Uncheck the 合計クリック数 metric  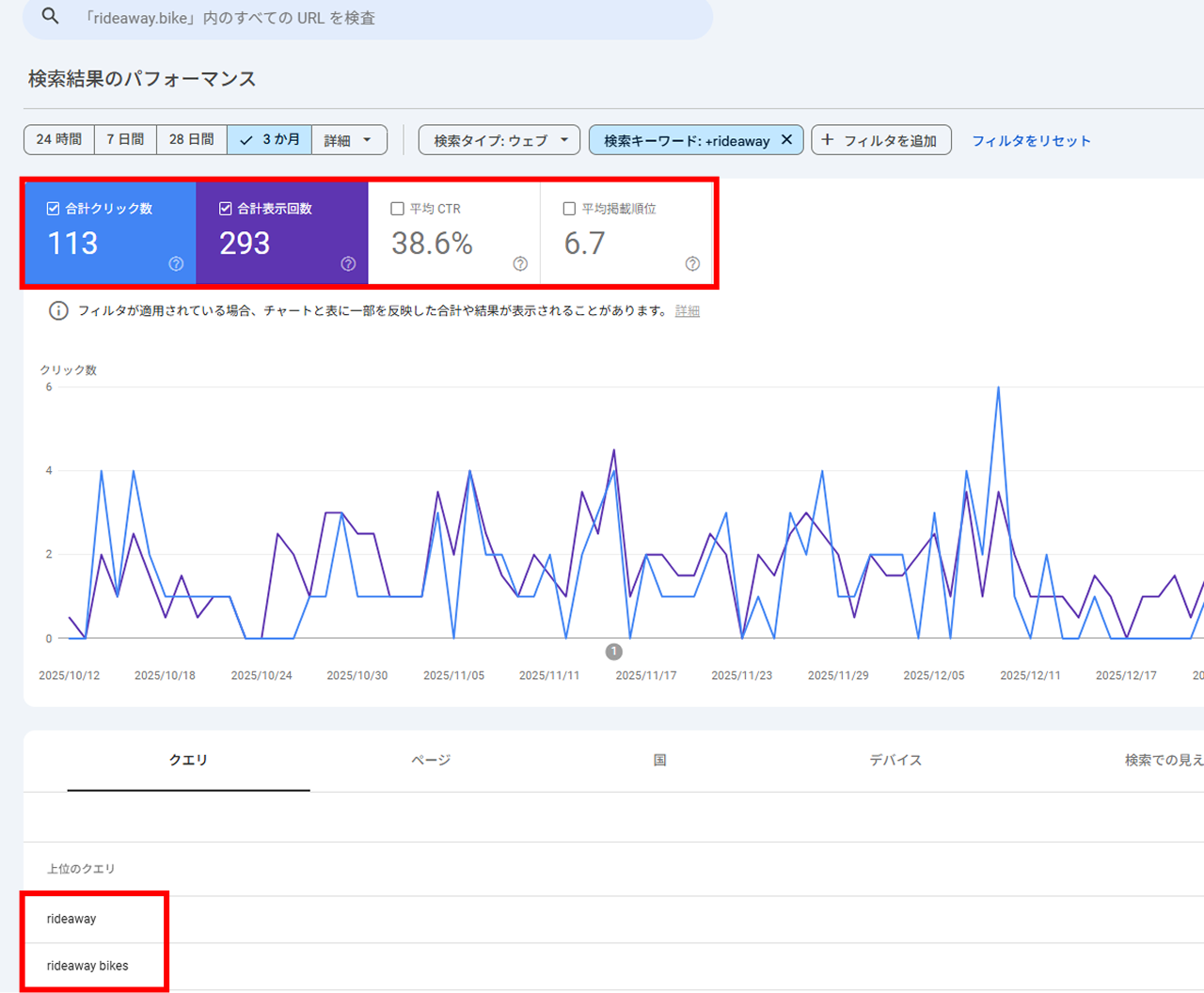[x=53, y=208]
